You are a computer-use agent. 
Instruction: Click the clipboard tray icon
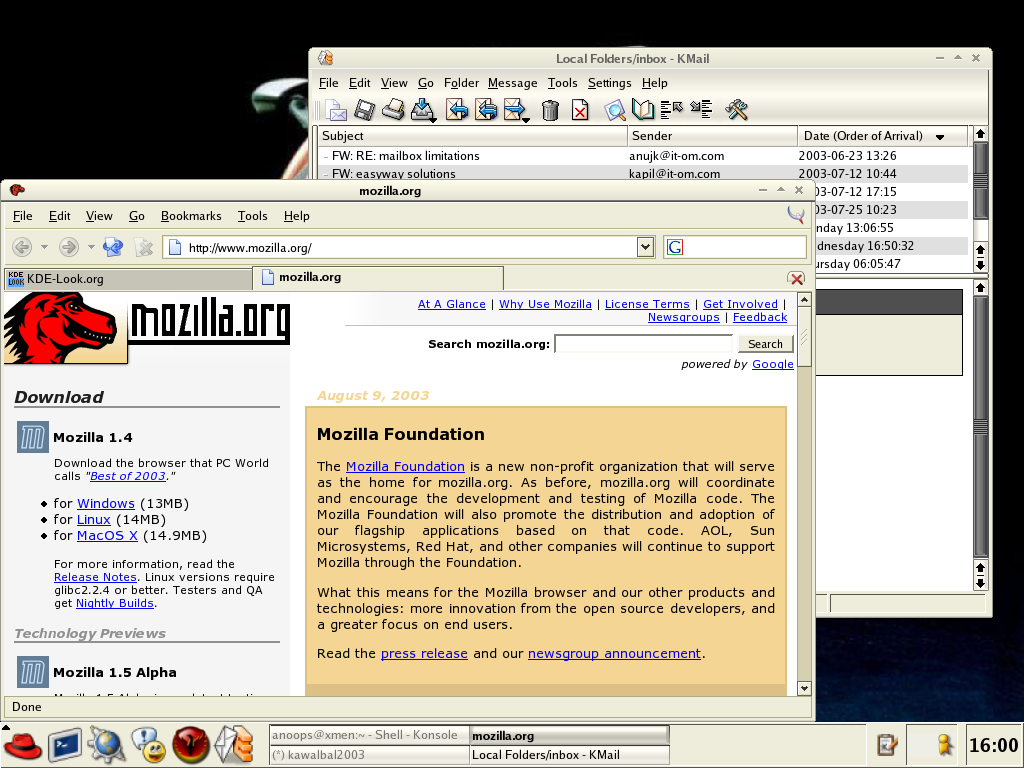click(887, 745)
